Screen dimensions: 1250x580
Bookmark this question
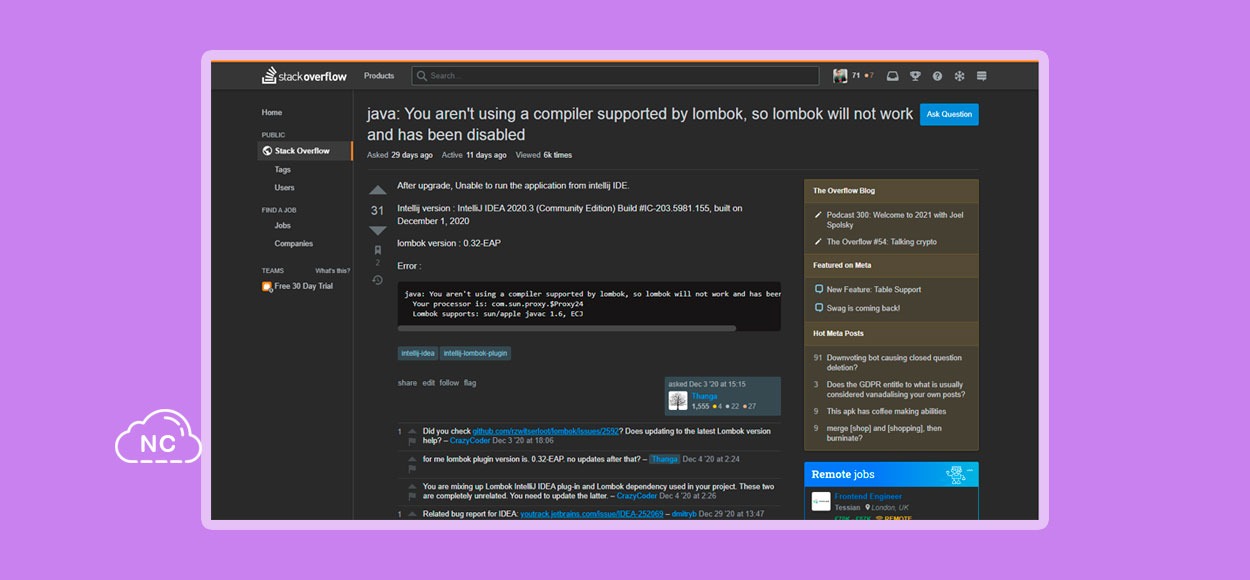[377, 250]
